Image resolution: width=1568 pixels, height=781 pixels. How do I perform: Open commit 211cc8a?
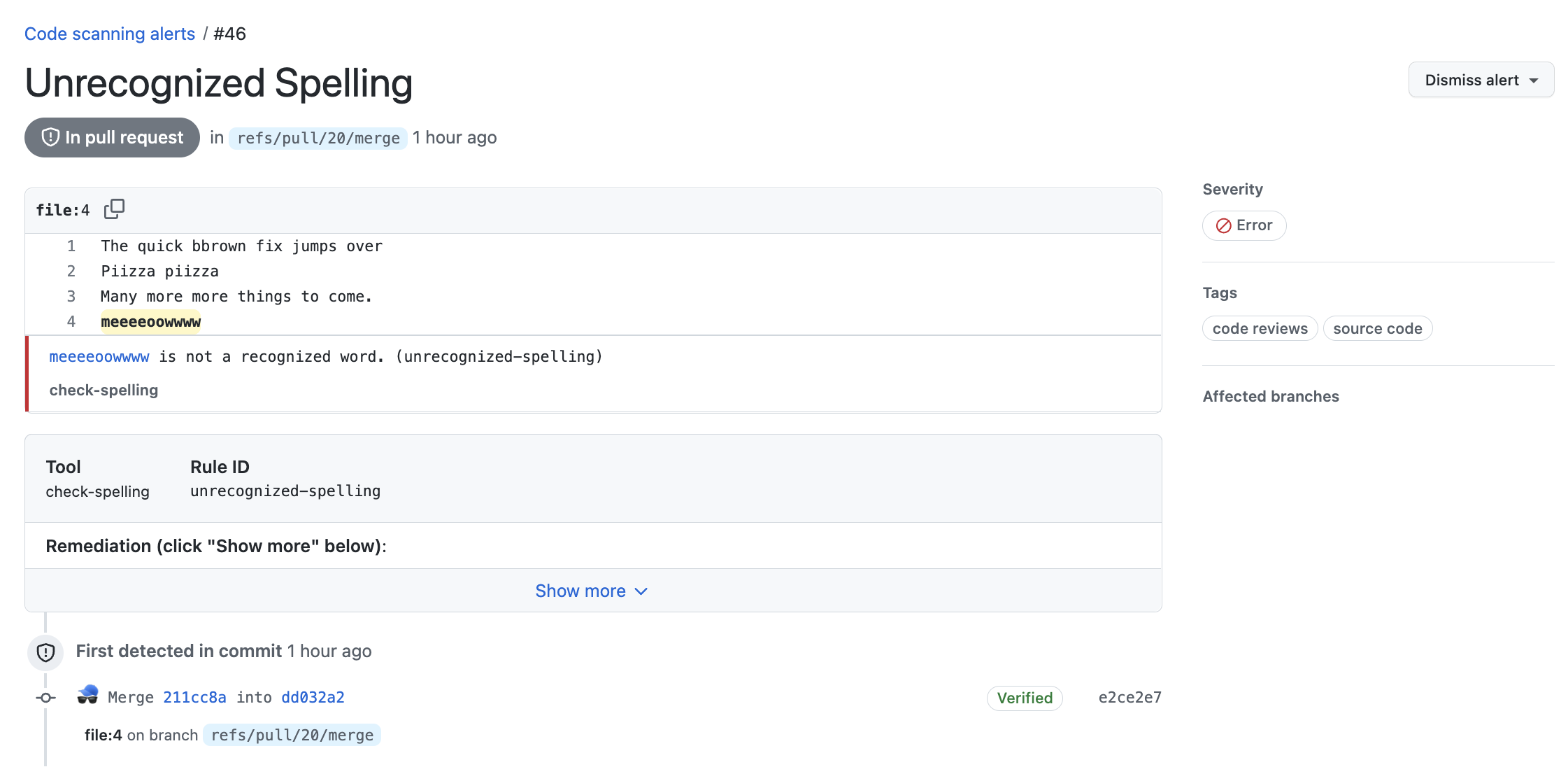[194, 697]
